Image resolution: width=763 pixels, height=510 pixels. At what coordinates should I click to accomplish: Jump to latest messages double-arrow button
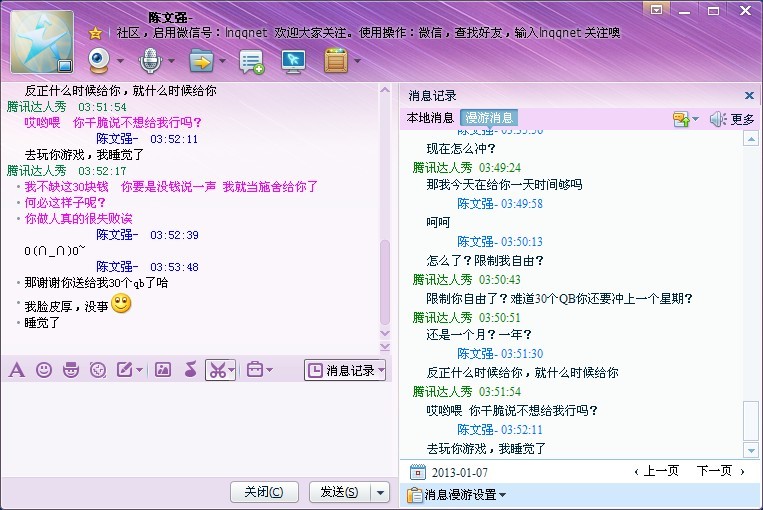(x=384, y=346)
